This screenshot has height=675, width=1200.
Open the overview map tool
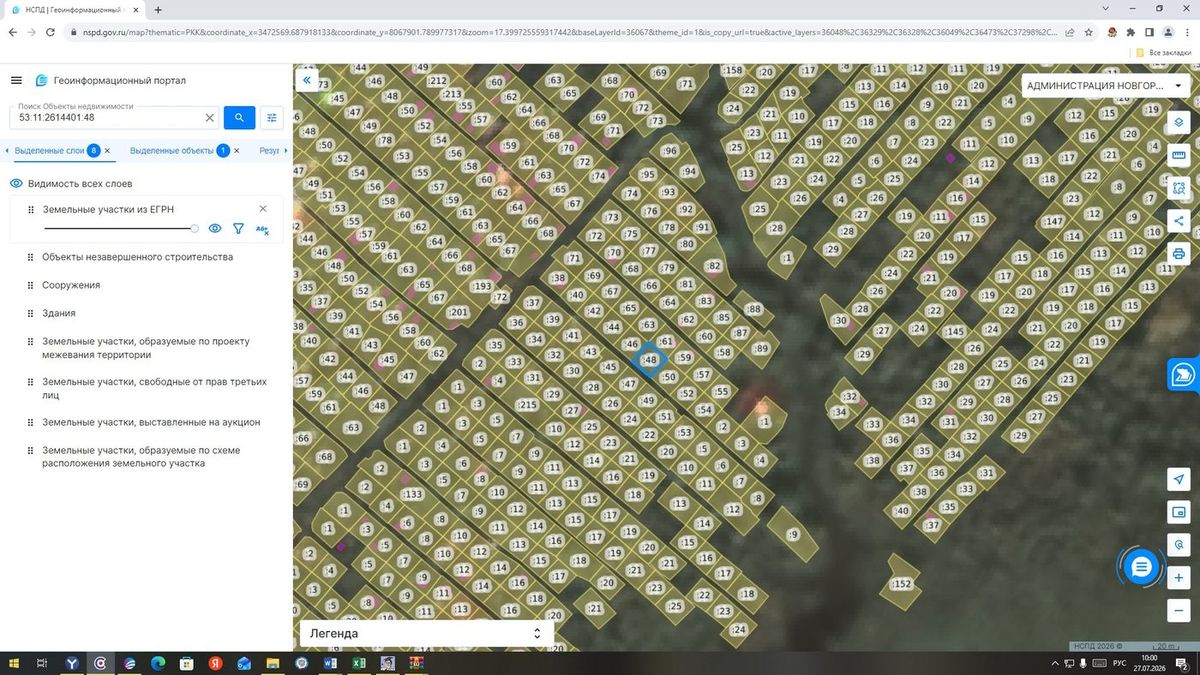[1179, 512]
